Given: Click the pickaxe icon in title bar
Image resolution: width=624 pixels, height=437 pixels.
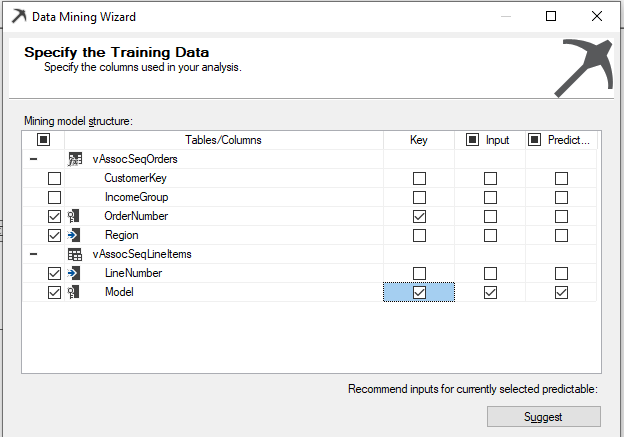Looking at the screenshot, I should [x=18, y=17].
